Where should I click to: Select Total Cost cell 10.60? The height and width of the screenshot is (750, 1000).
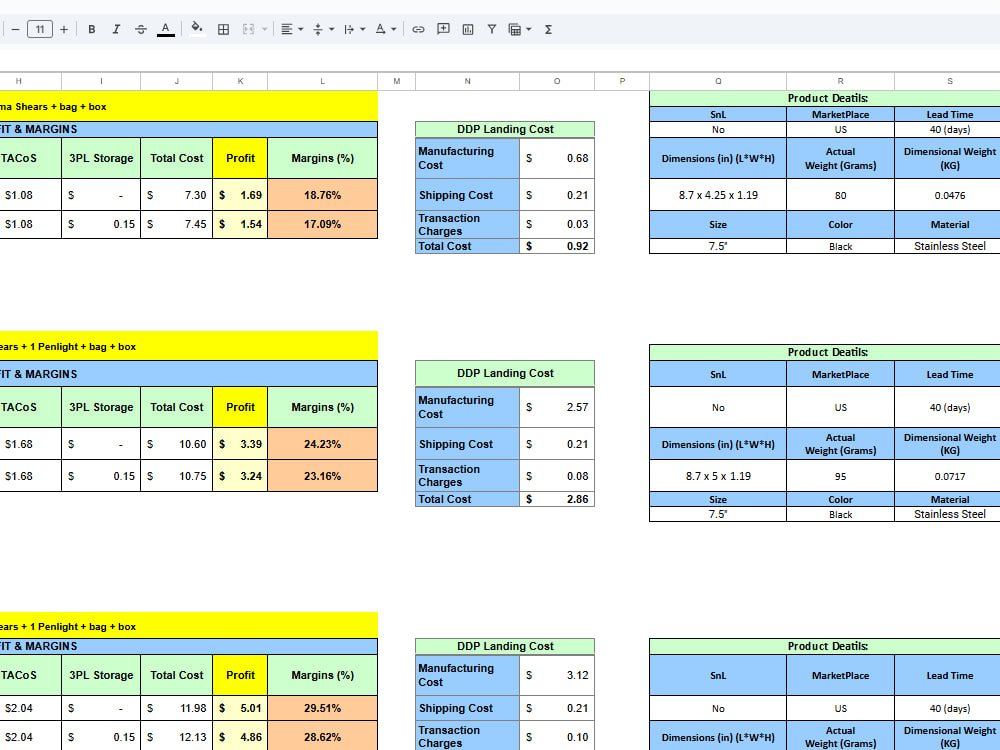point(177,444)
